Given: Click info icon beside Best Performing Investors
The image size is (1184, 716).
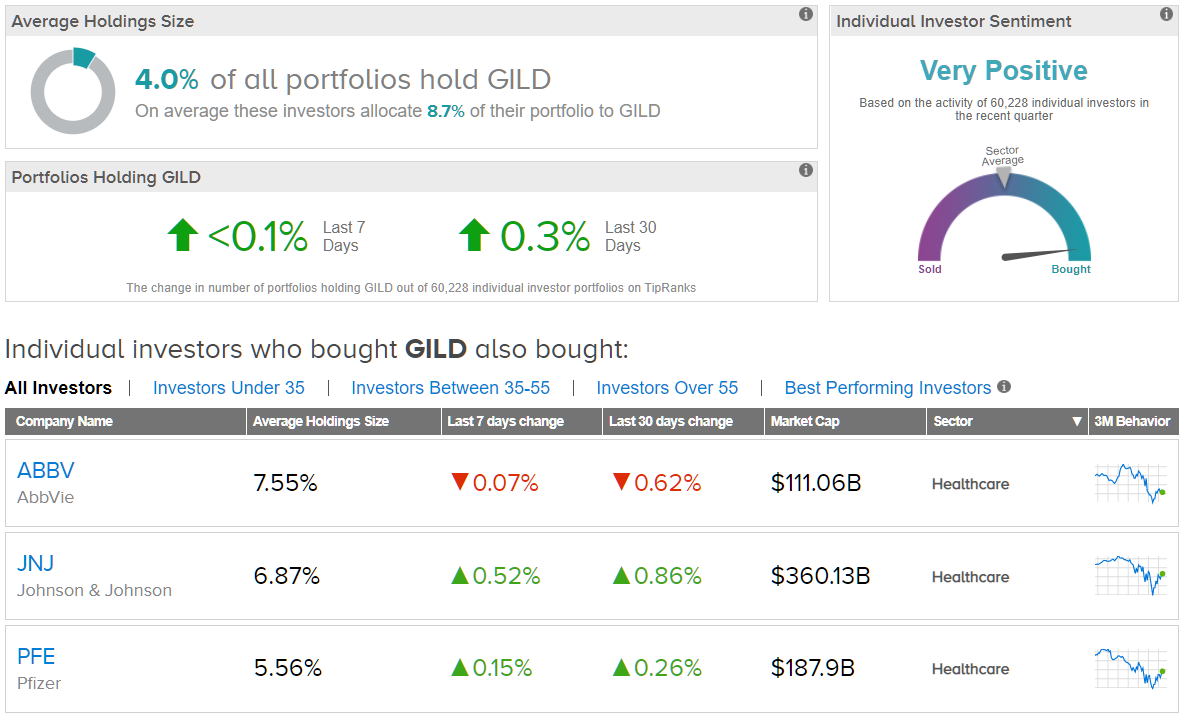Looking at the screenshot, I should (x=1004, y=387).
